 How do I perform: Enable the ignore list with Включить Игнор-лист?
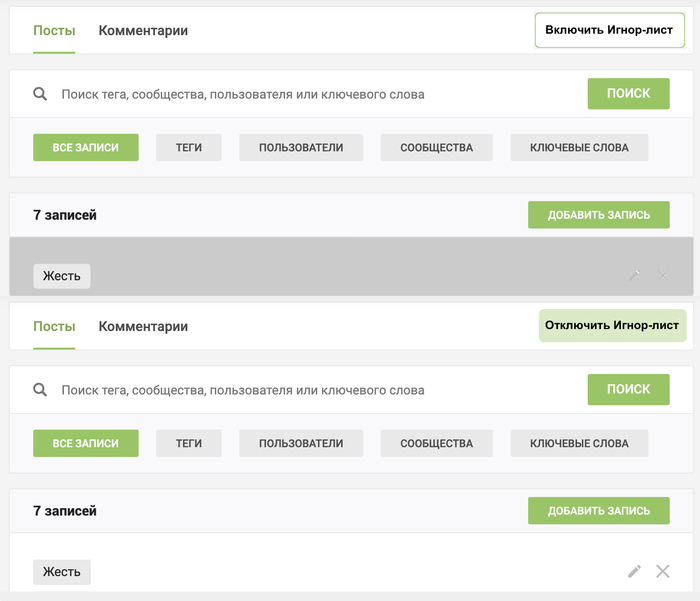click(x=609, y=30)
